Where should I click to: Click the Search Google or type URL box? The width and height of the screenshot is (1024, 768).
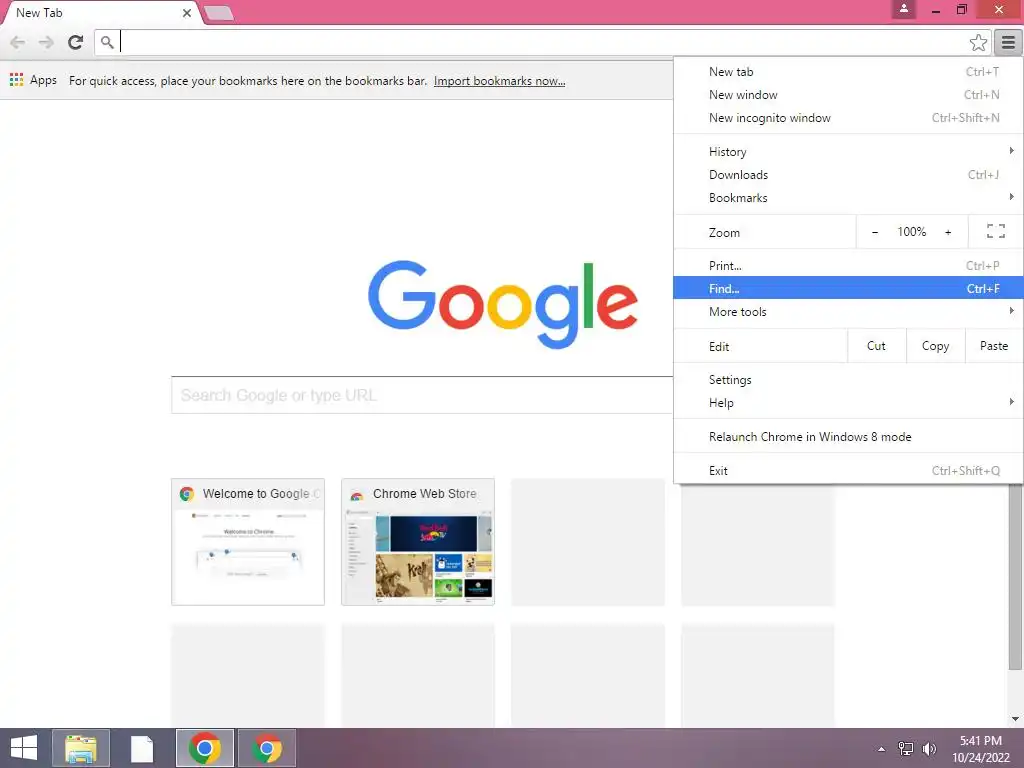(x=422, y=395)
